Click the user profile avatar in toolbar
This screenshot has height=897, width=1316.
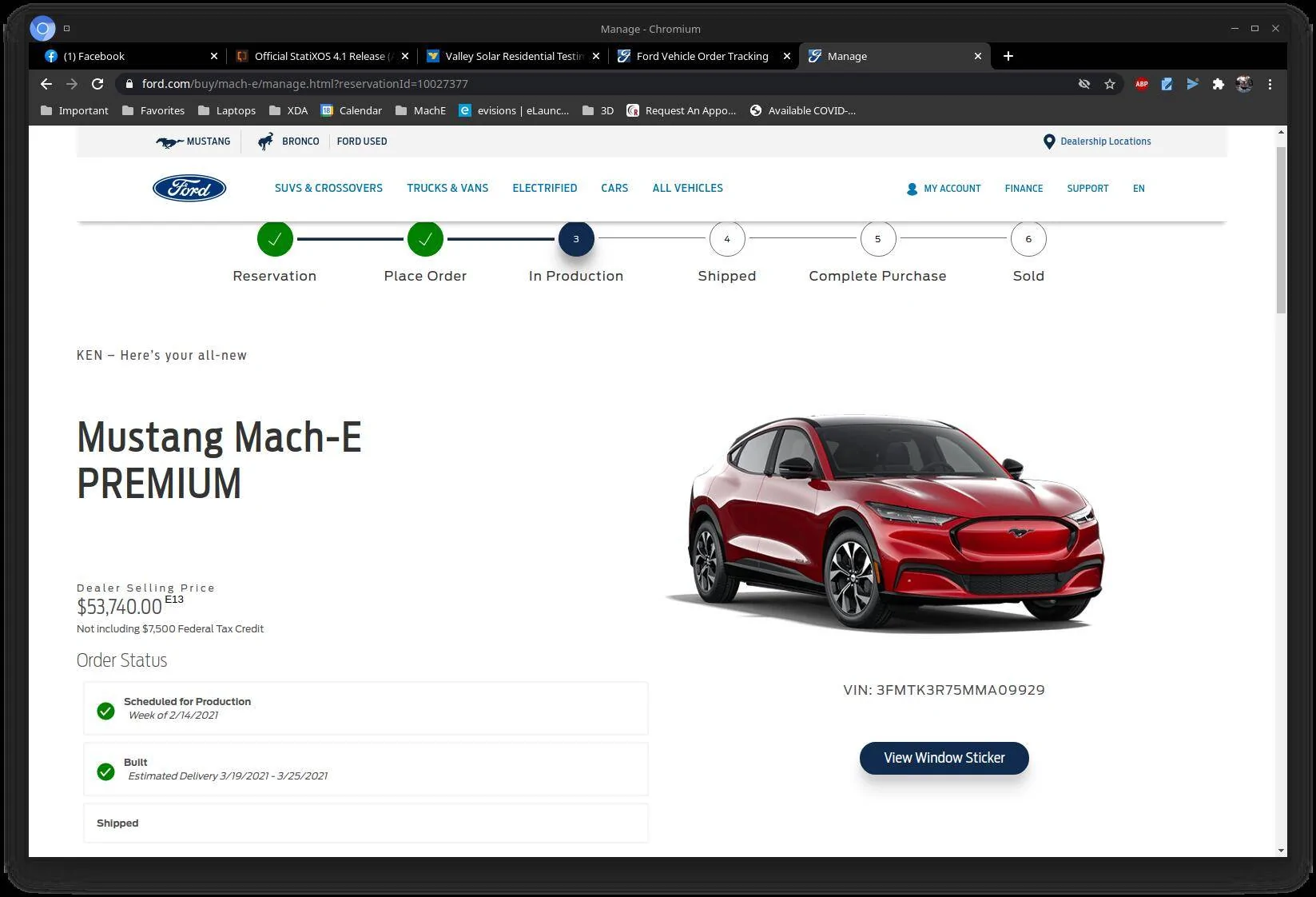click(1244, 84)
